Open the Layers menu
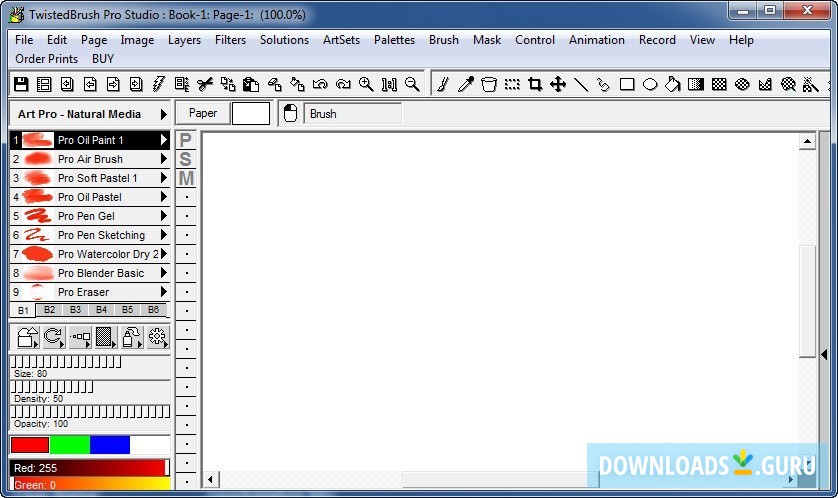838x498 pixels. click(184, 40)
